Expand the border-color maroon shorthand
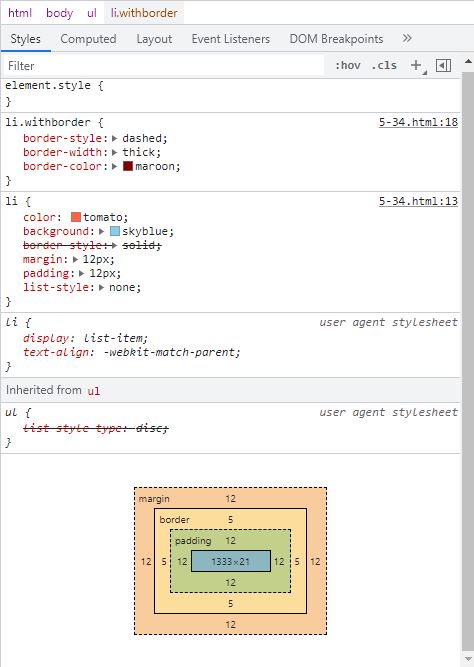The height and width of the screenshot is (667, 474). [x=114, y=166]
